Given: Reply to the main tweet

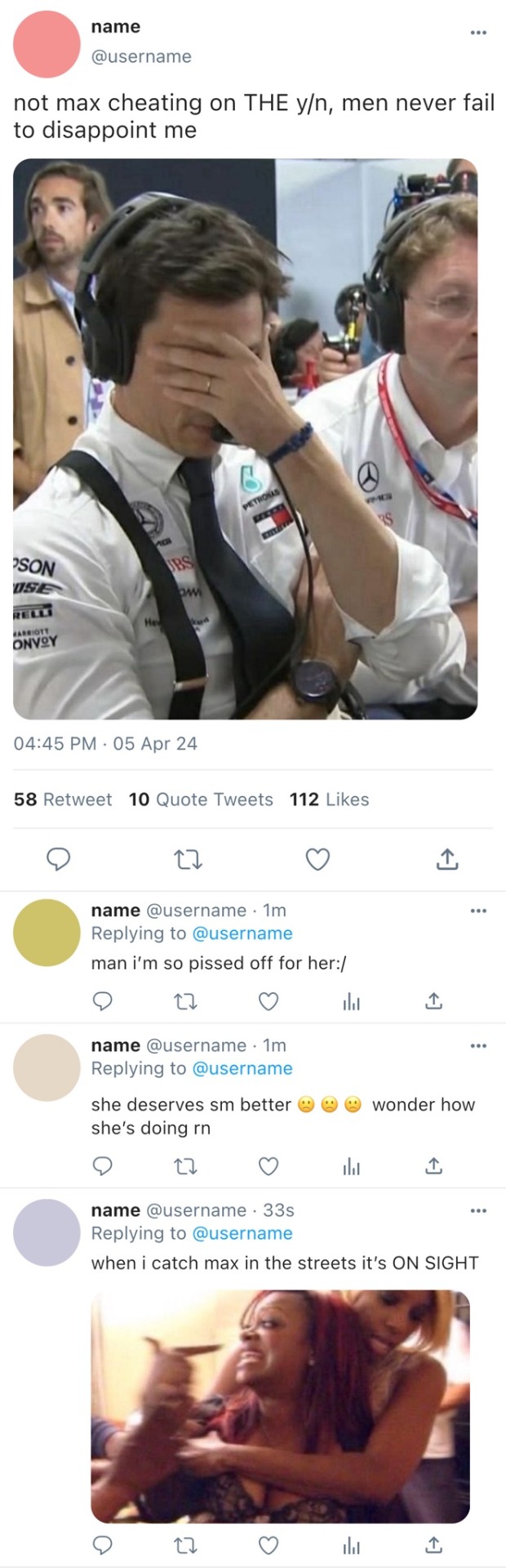Looking at the screenshot, I should click(58, 859).
